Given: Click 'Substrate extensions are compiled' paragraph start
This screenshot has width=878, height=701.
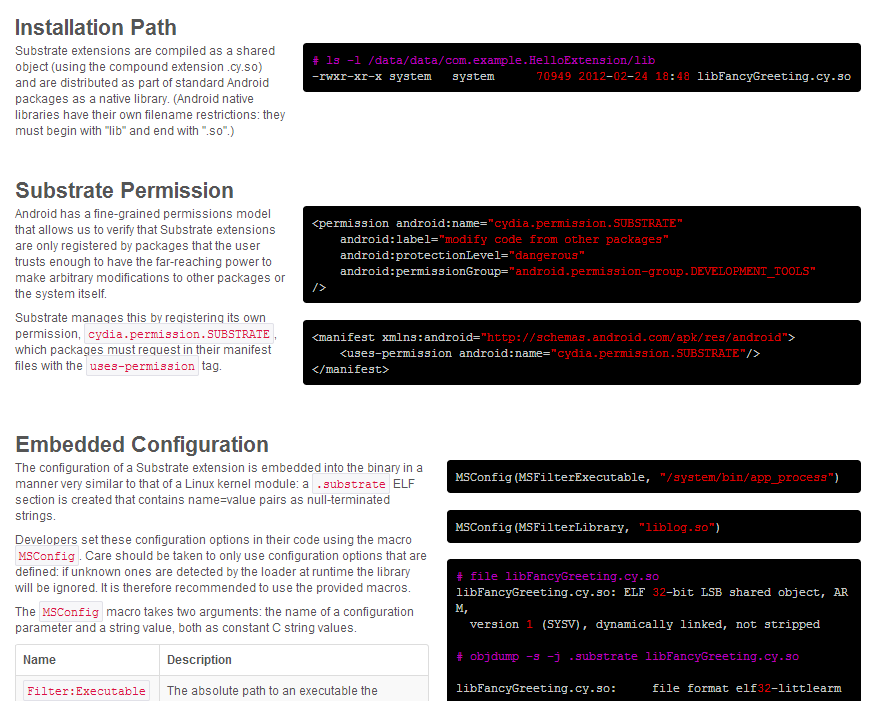Looking at the screenshot, I should pos(144,50).
